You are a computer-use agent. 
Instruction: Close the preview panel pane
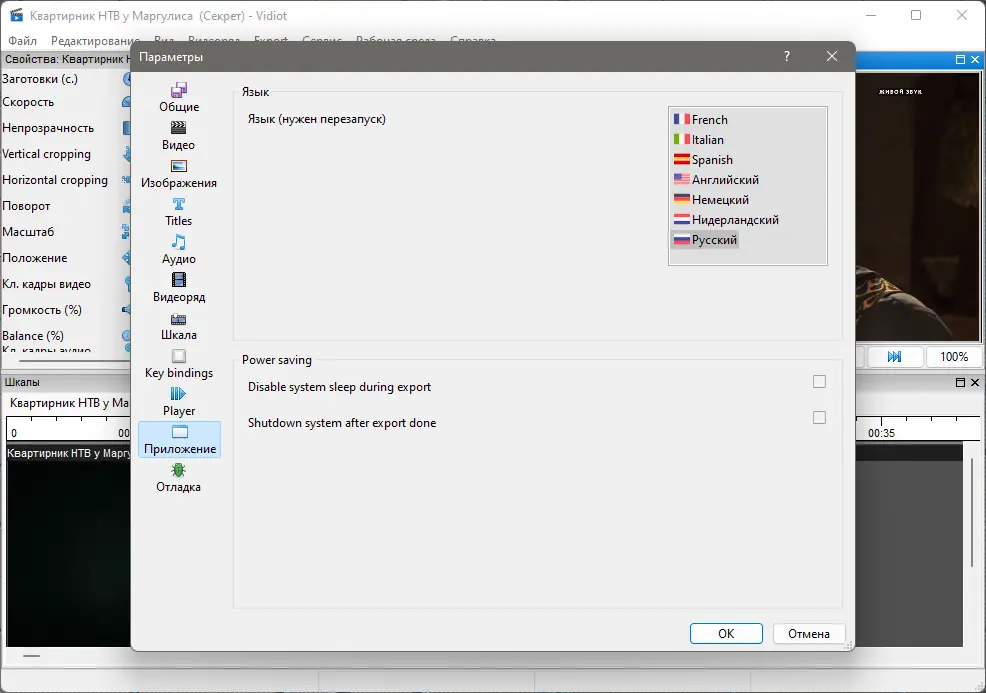pyautogui.click(x=975, y=60)
